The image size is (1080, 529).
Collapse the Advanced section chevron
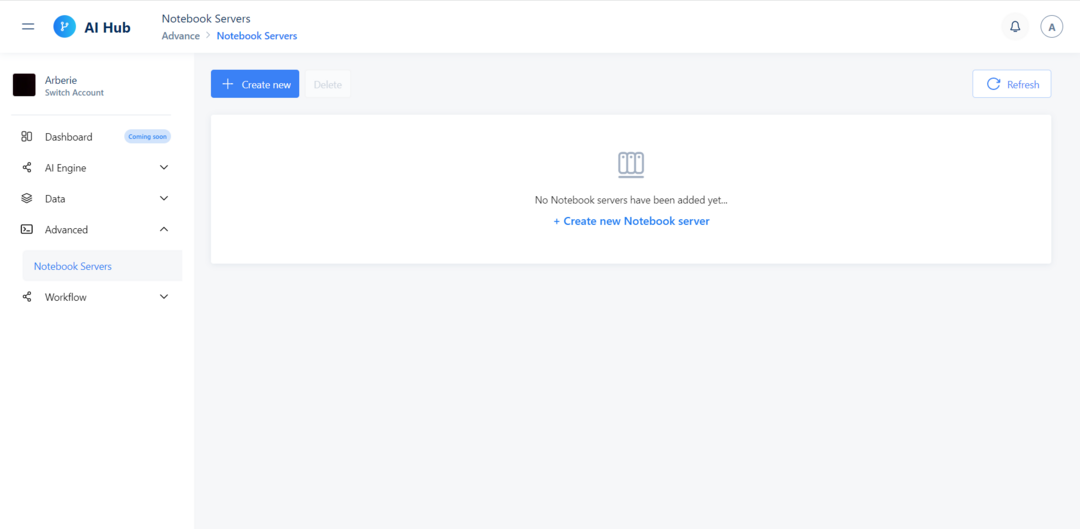[164, 229]
